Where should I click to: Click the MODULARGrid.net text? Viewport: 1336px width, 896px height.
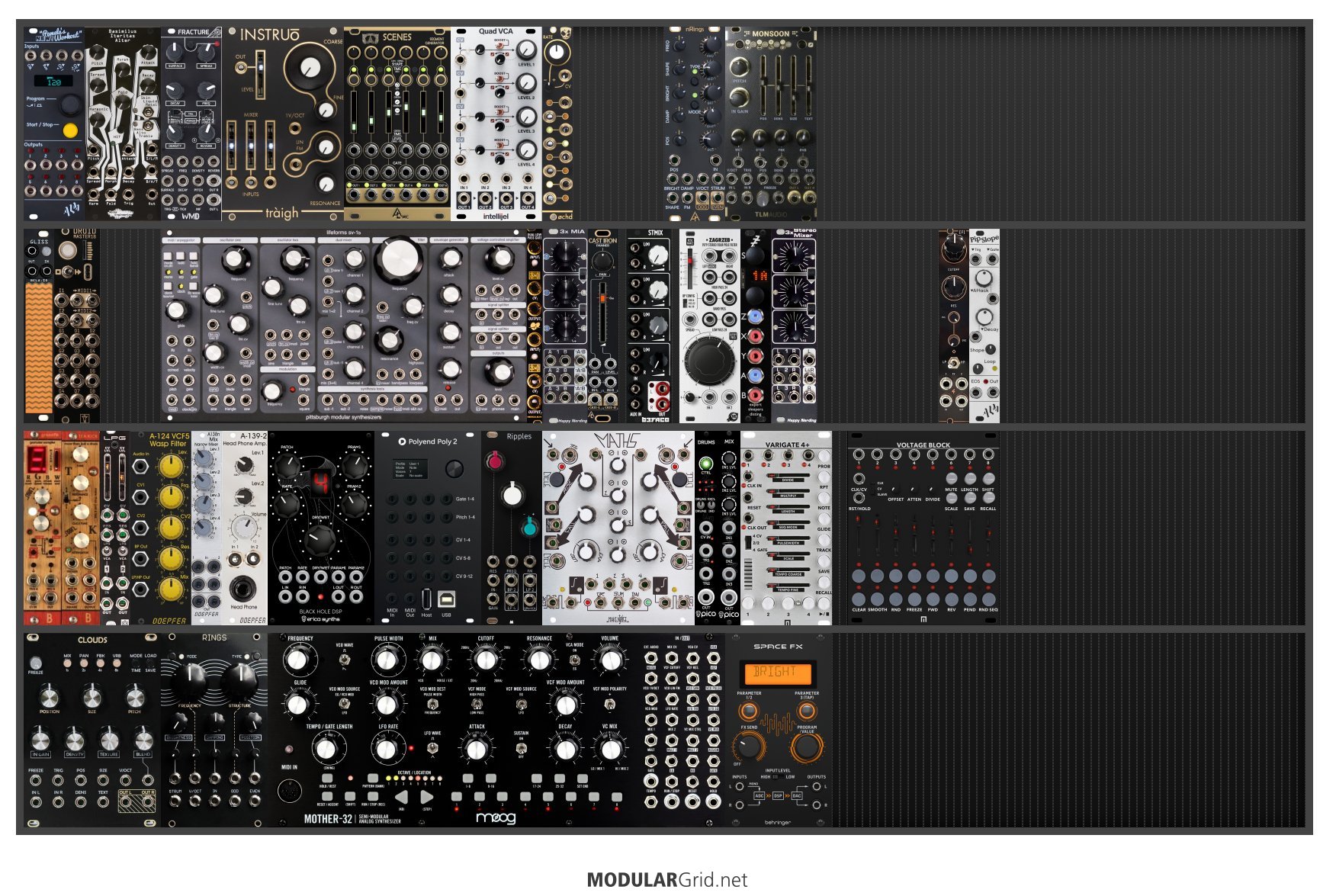[x=667, y=879]
